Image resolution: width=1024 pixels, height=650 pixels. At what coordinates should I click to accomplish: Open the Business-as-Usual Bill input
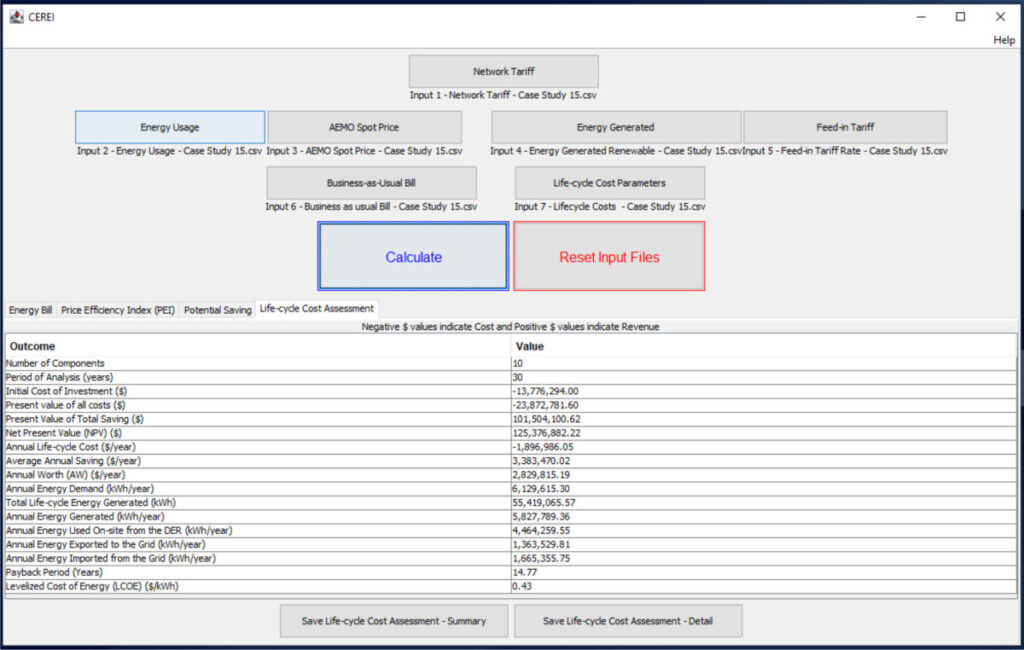tap(372, 183)
